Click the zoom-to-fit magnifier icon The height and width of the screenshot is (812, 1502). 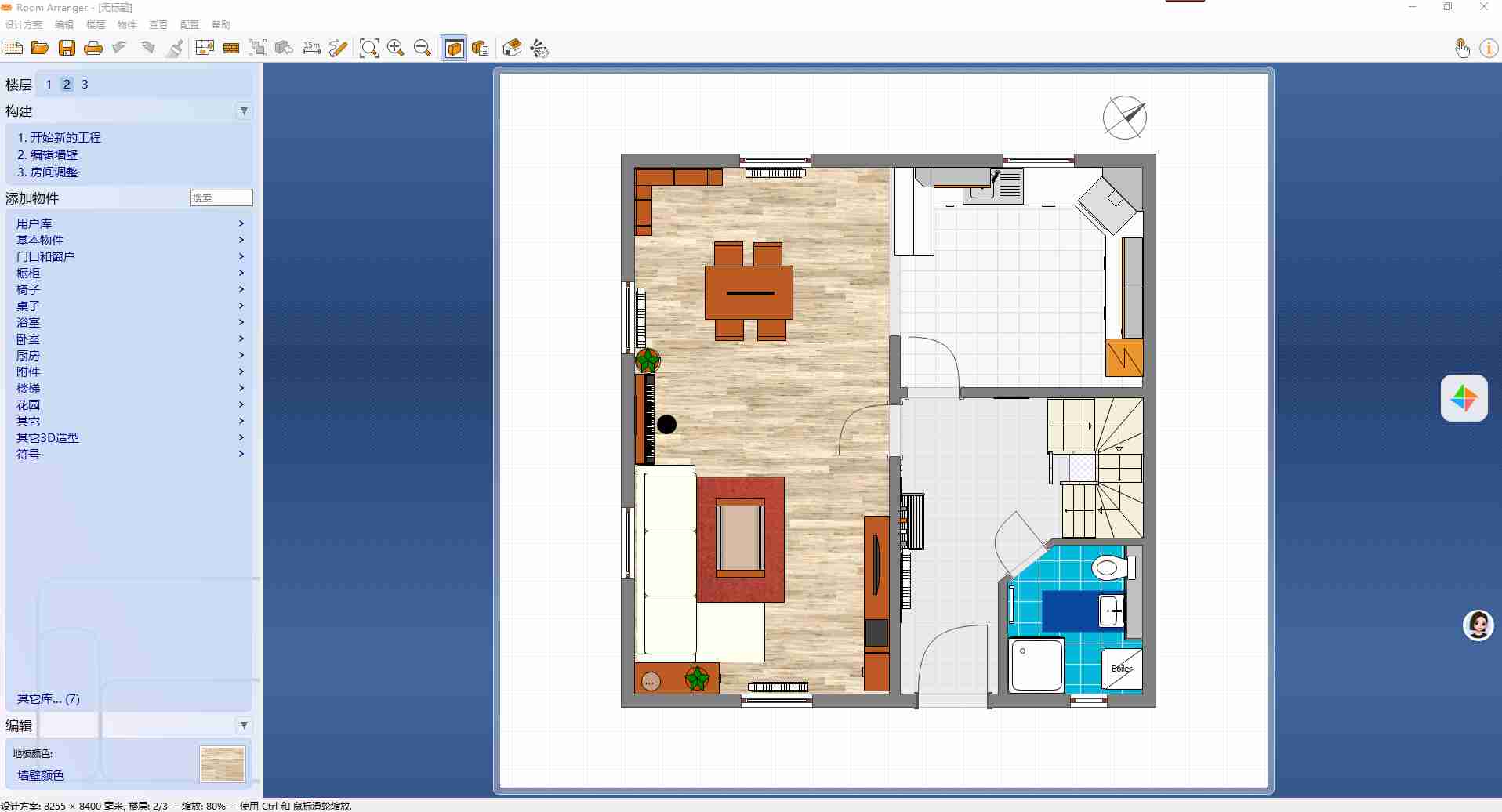tap(369, 49)
